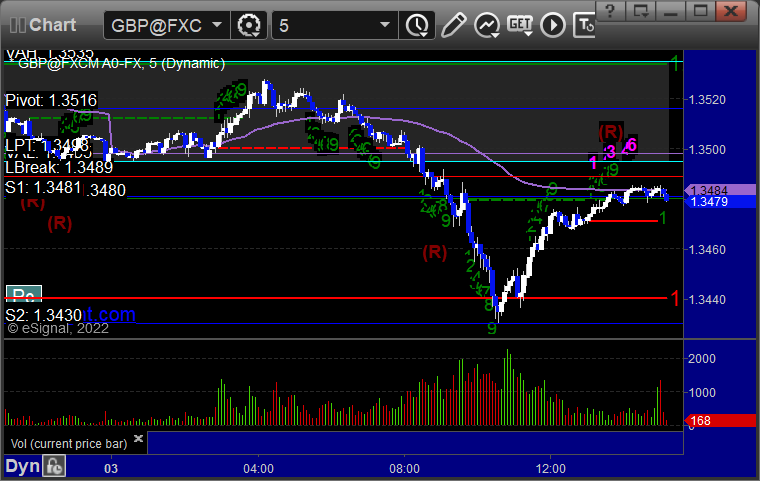760x481 pixels.
Task: Click the magenta 3 count marker
Action: point(611,152)
